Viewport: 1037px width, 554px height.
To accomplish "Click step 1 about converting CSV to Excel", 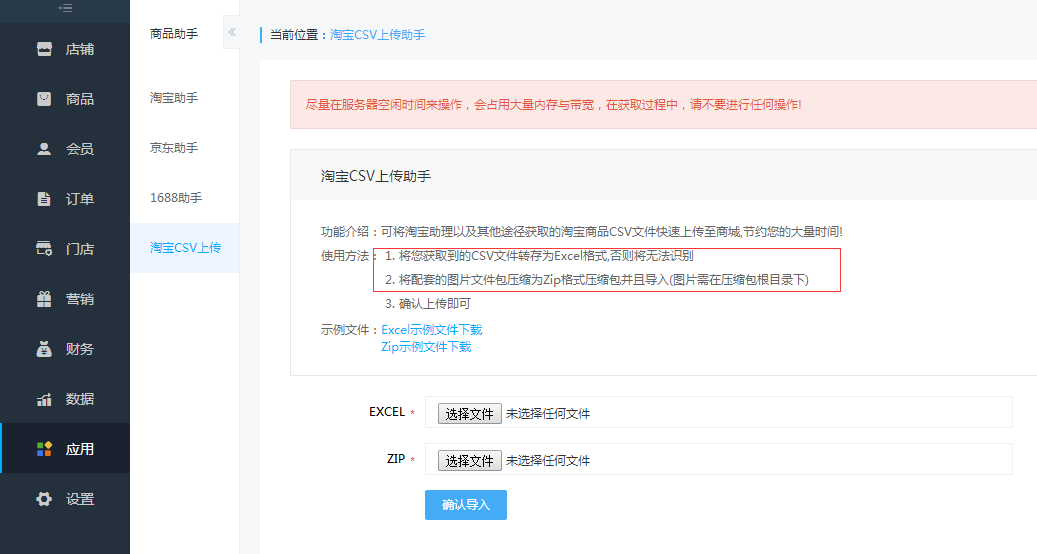I will pyautogui.click(x=539, y=257).
